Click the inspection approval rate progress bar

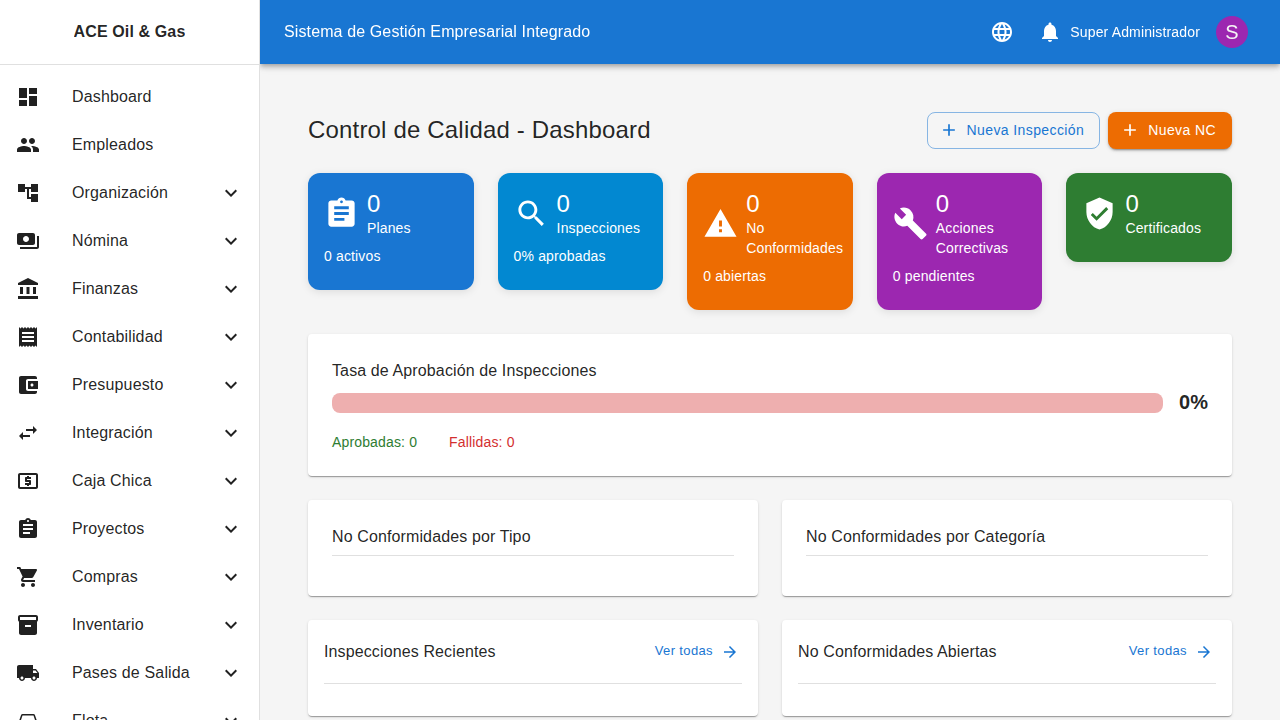coord(747,402)
